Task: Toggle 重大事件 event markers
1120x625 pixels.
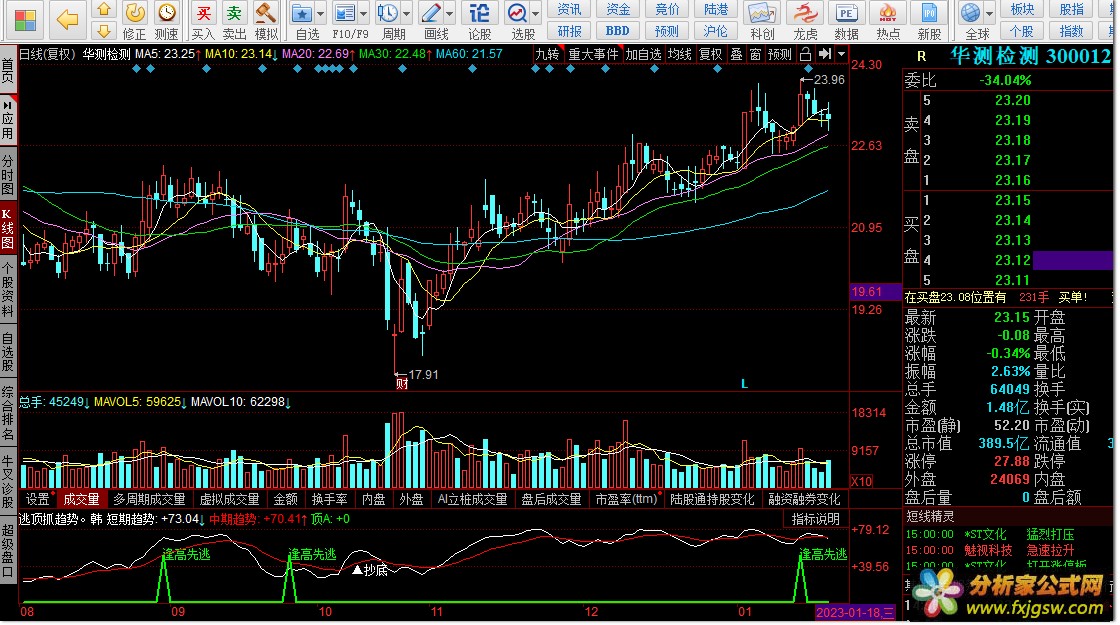Action: 593,54
